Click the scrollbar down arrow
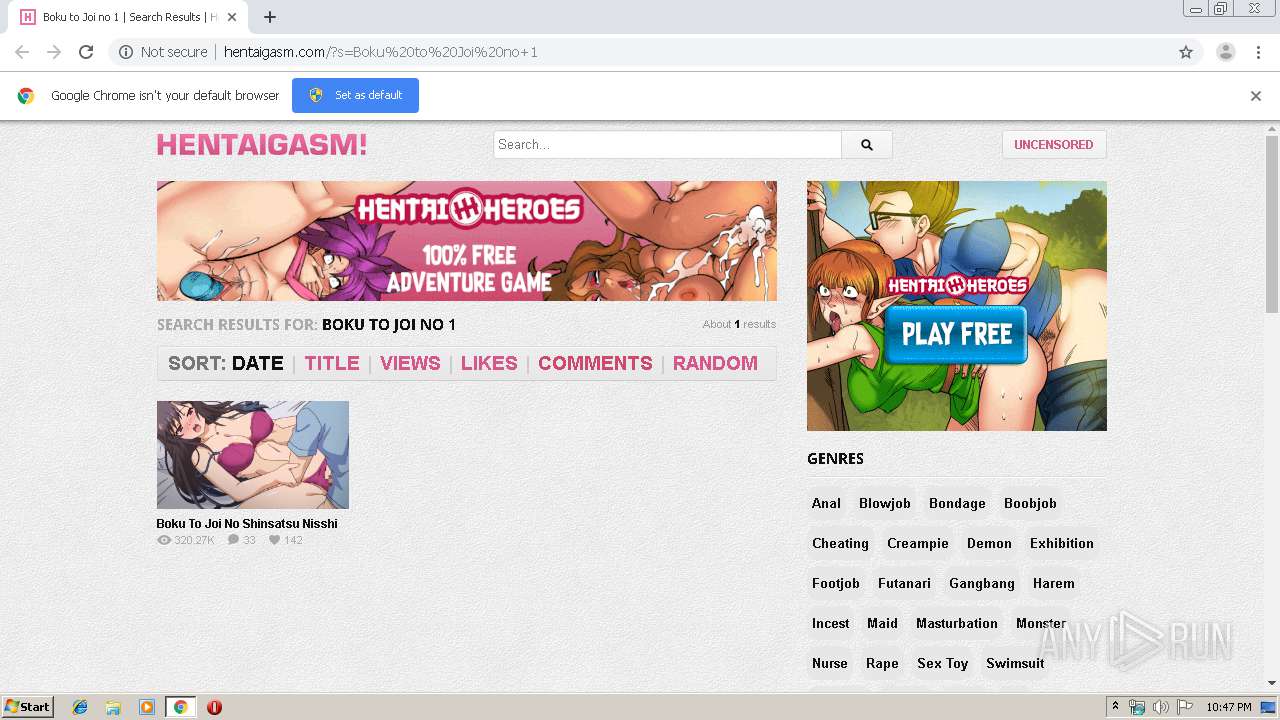This screenshot has width=1280, height=720. click(x=1272, y=684)
